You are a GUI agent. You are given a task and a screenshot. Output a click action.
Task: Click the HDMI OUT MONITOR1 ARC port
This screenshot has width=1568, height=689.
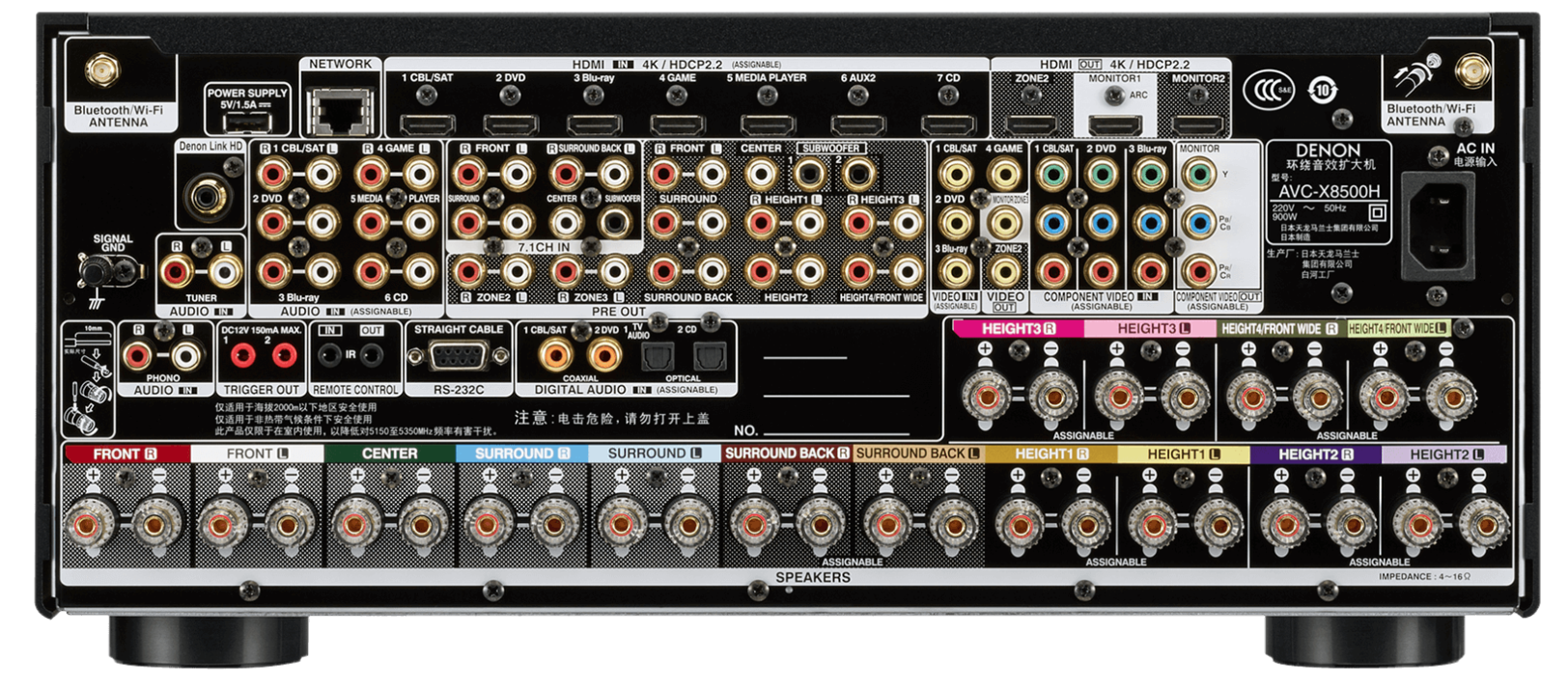click(1115, 124)
